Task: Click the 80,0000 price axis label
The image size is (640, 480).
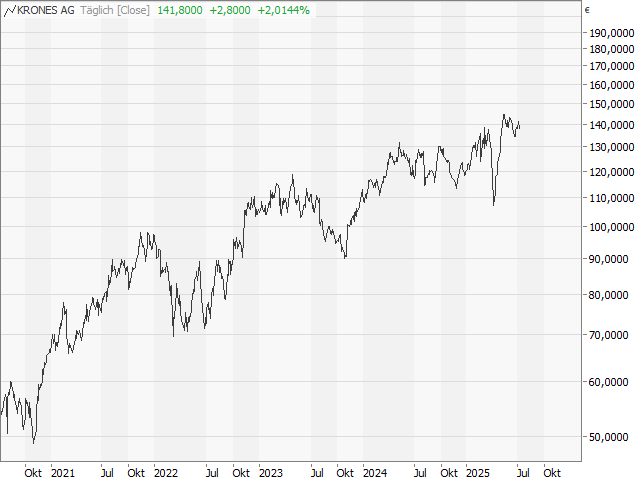Action: [x=609, y=295]
